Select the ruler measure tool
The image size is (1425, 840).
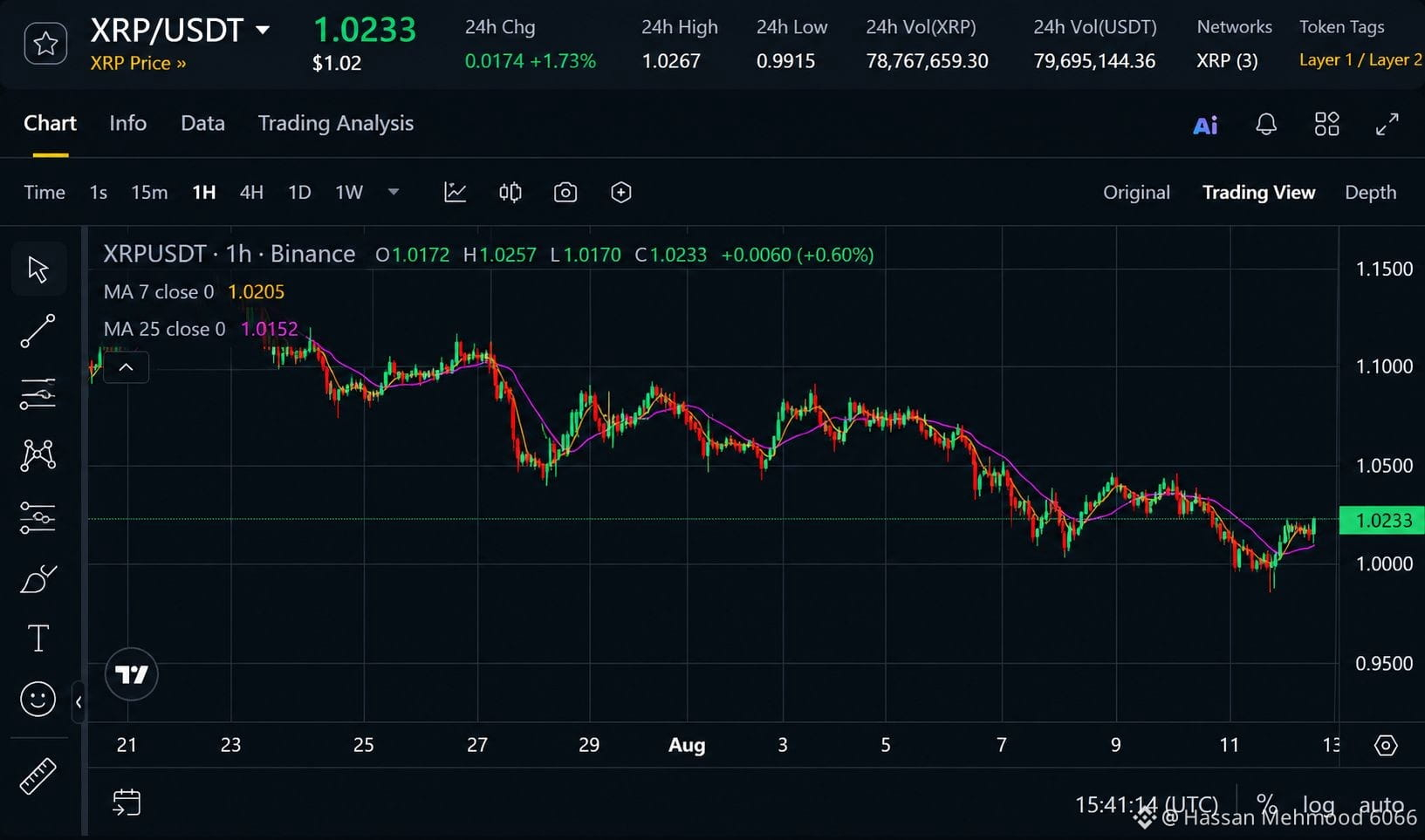38,775
